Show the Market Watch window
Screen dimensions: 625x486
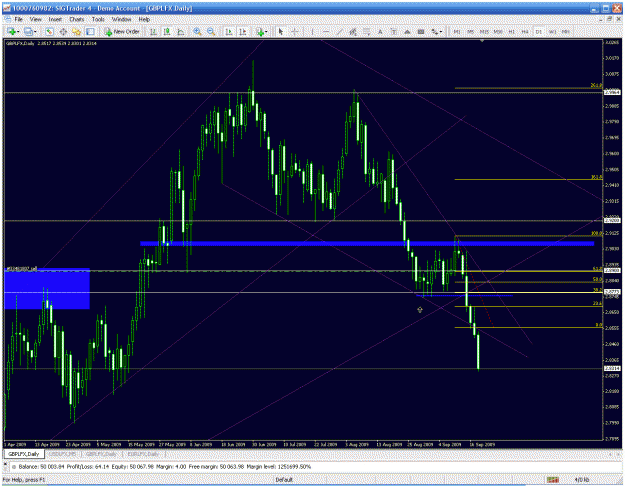point(49,31)
